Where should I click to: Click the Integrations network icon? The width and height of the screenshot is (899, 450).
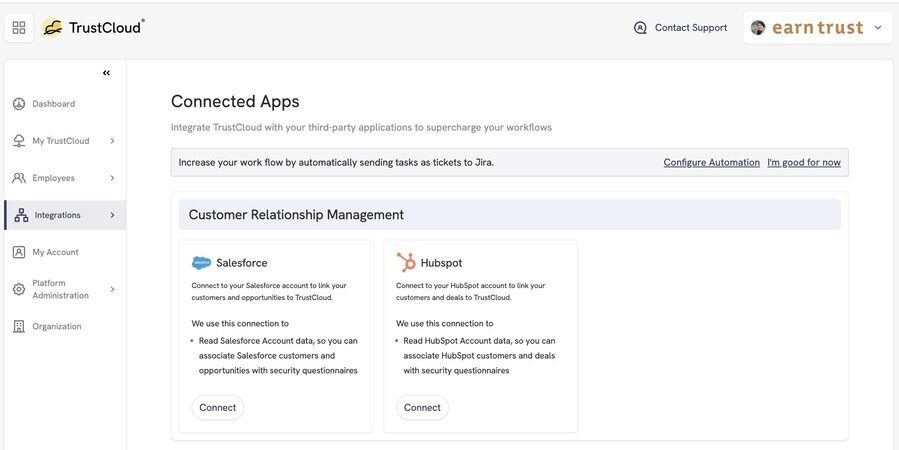pyautogui.click(x=21, y=216)
